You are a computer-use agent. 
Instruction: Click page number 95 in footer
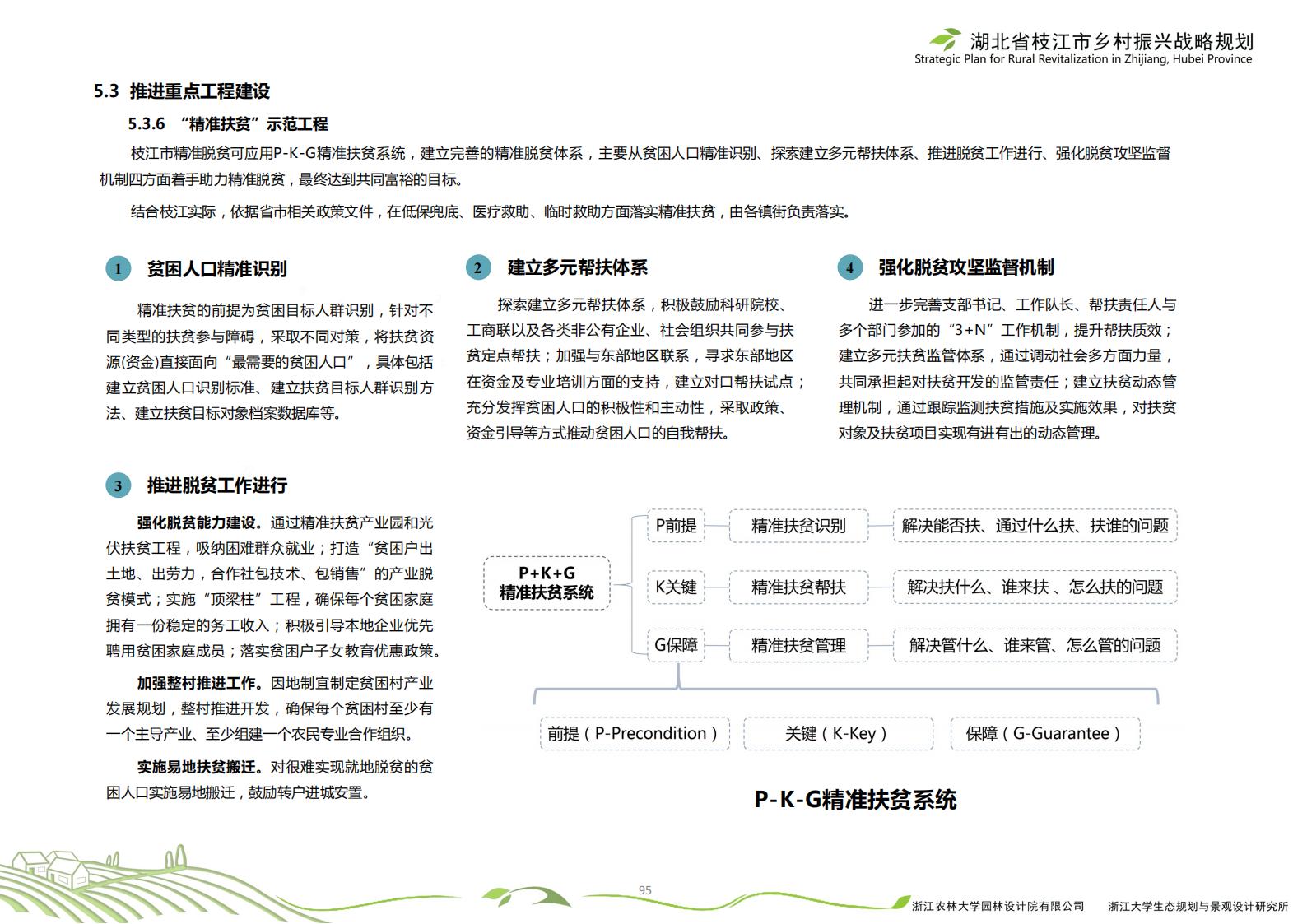[x=644, y=890]
